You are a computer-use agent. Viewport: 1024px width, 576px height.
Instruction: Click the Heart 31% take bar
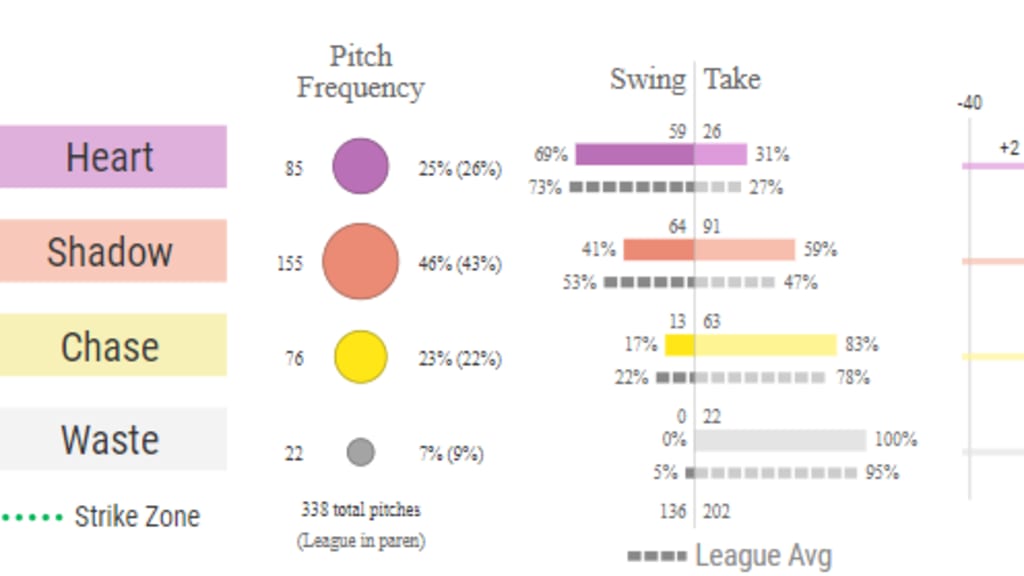click(x=721, y=154)
